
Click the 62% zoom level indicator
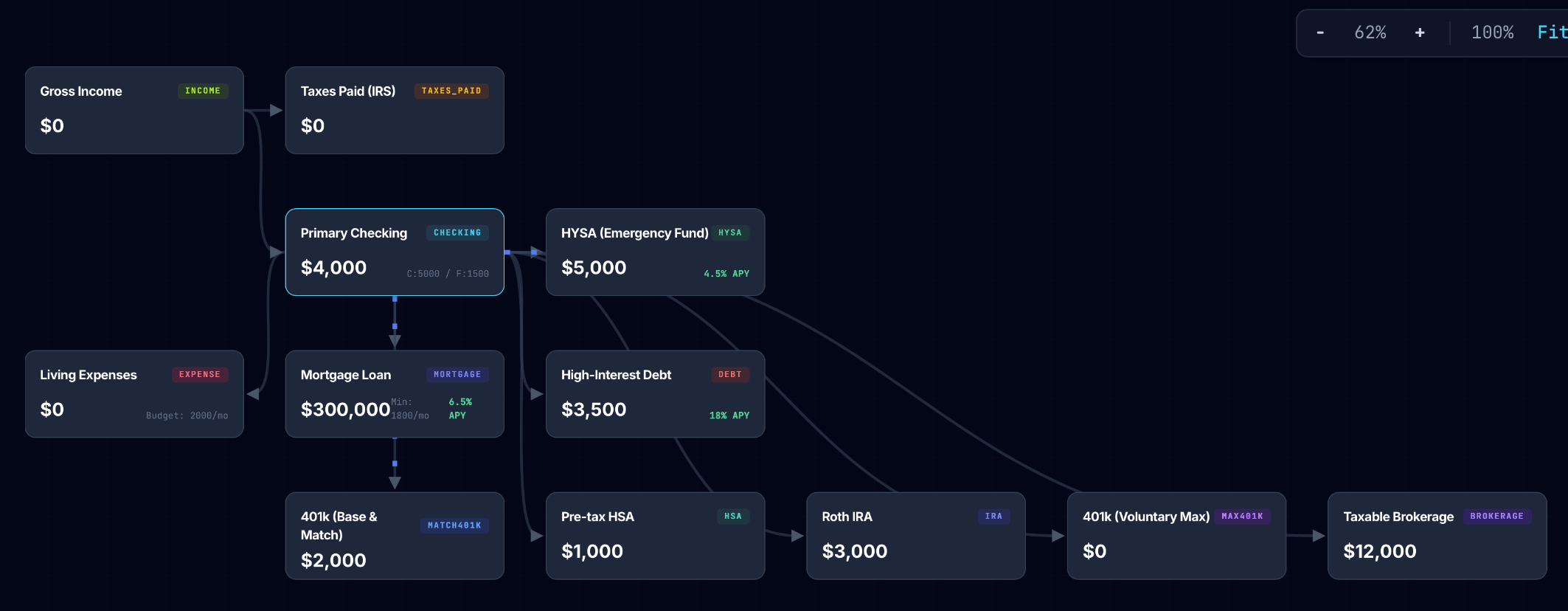(x=1370, y=32)
